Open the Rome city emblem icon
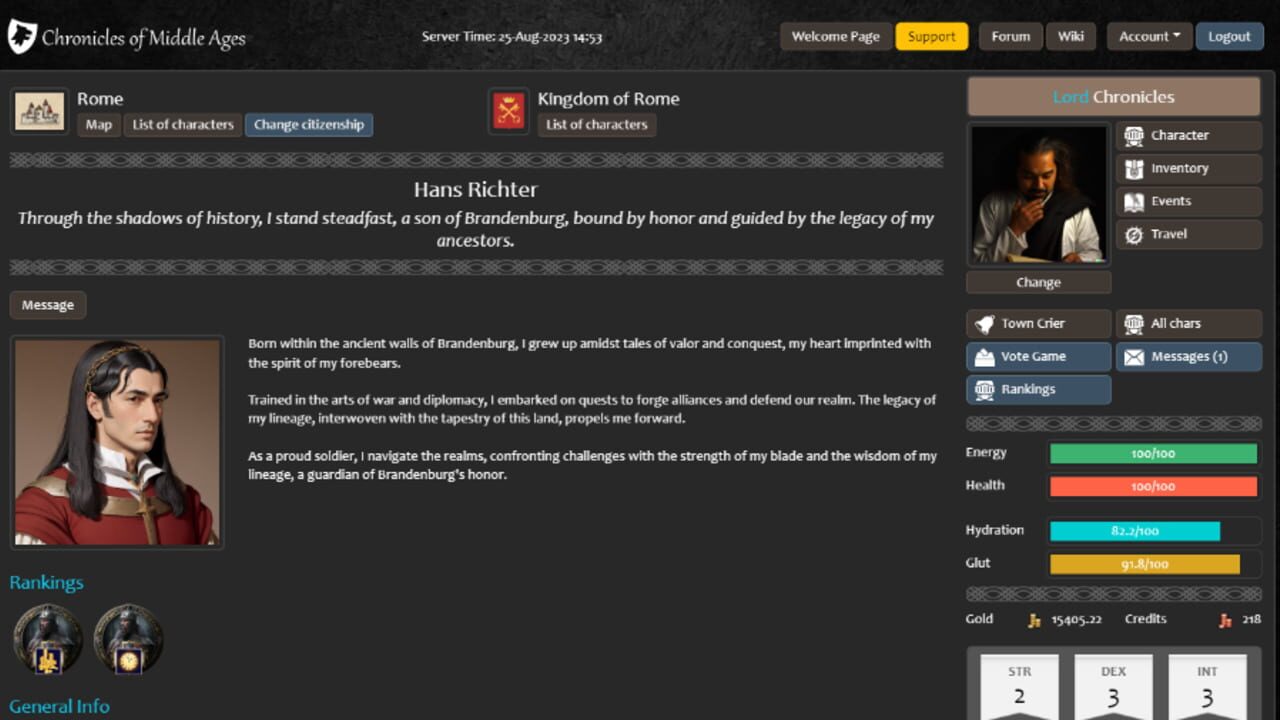The image size is (1280, 720). 40,111
